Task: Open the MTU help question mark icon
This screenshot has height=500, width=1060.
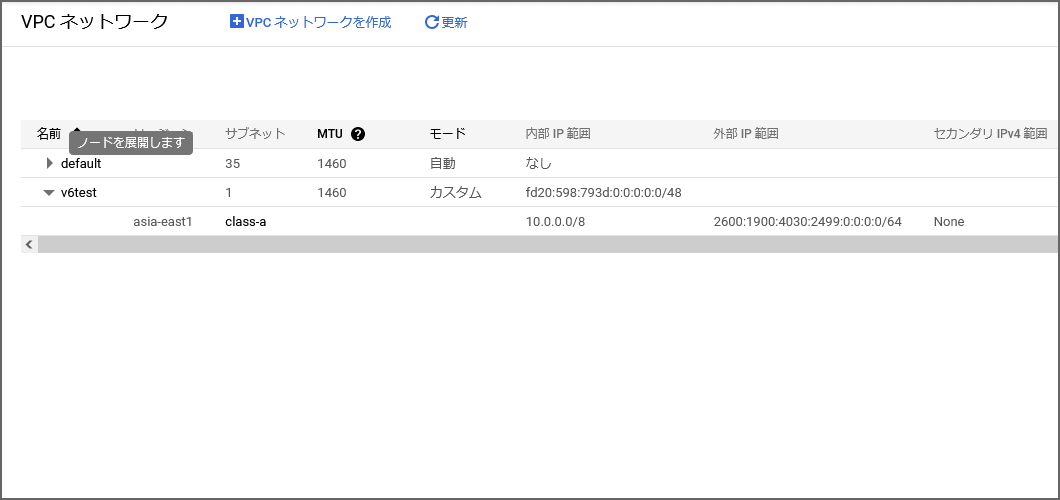Action: pyautogui.click(x=358, y=134)
